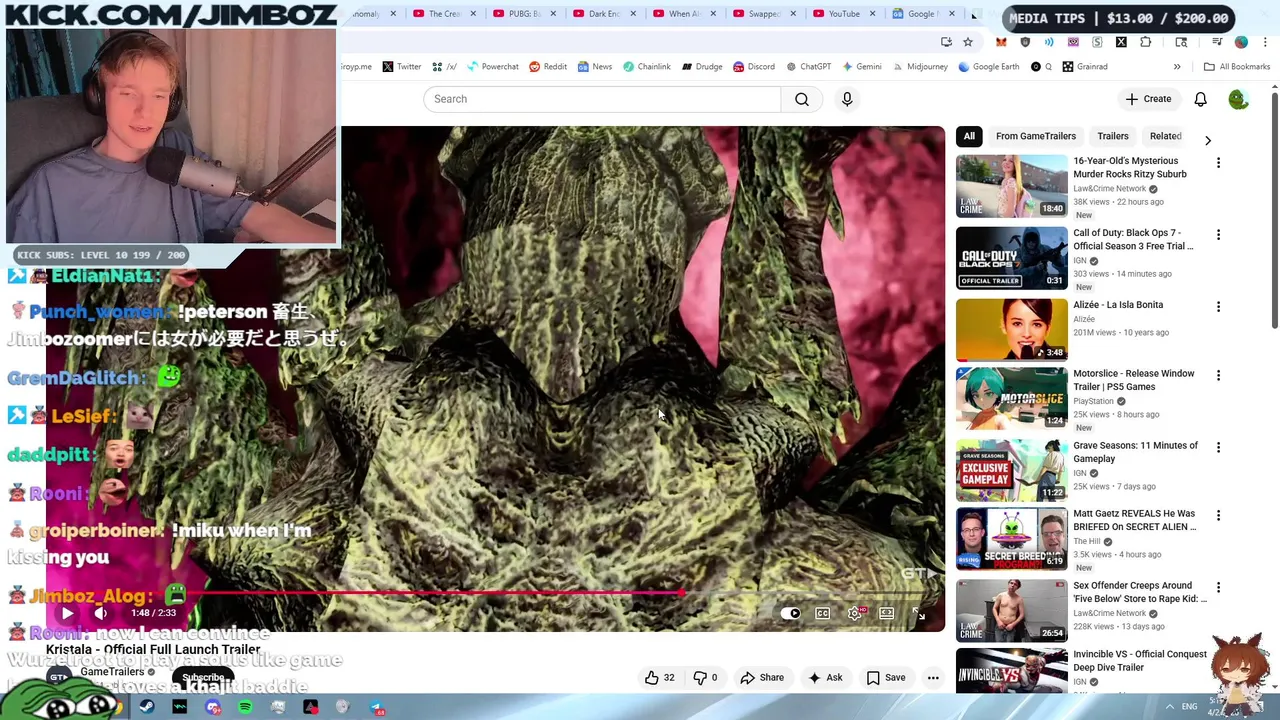Open options for Matt Gaetz video
Screen dimensions: 1280x720
[x=1218, y=516]
